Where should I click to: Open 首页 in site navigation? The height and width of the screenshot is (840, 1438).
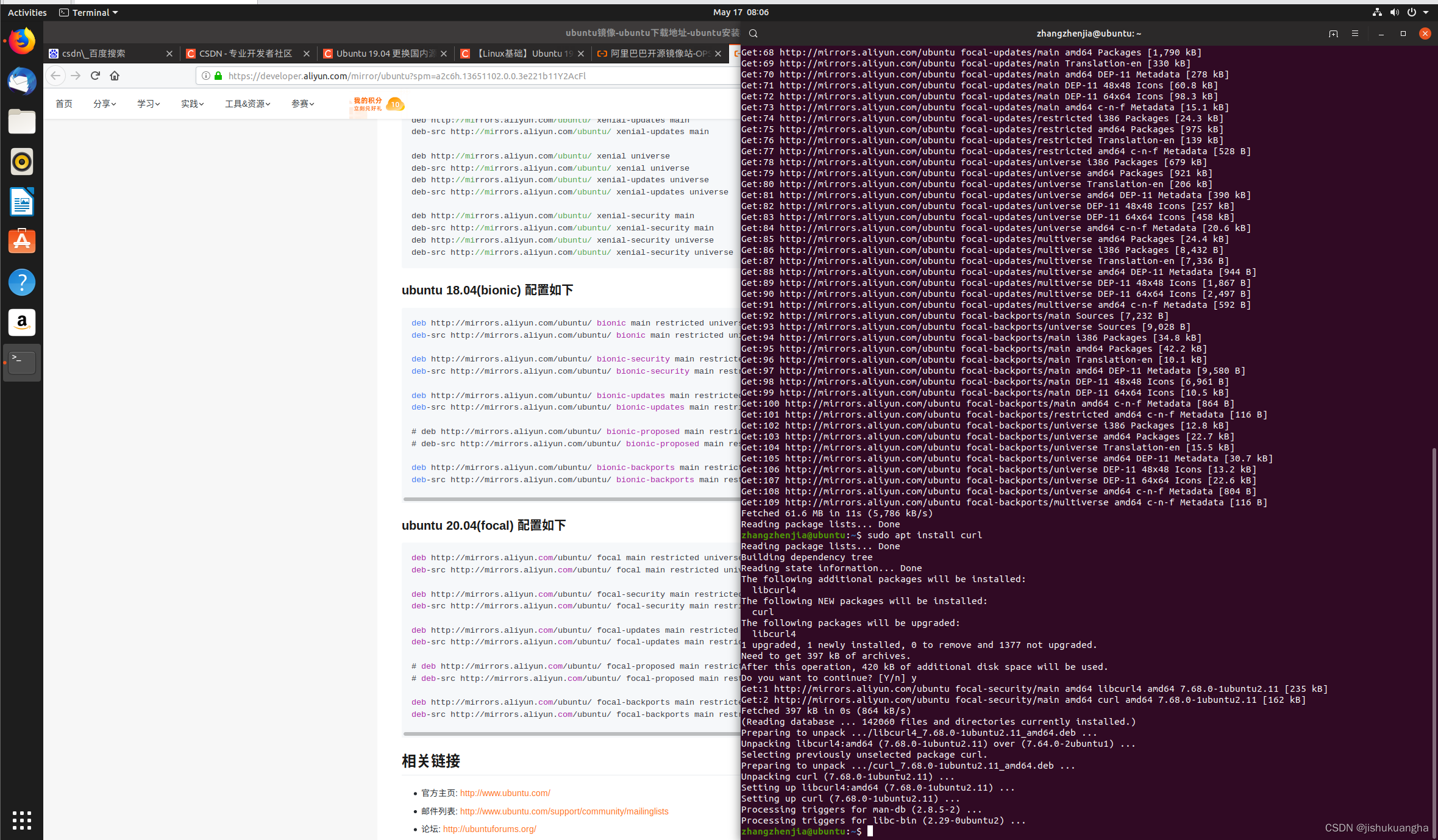pos(63,104)
